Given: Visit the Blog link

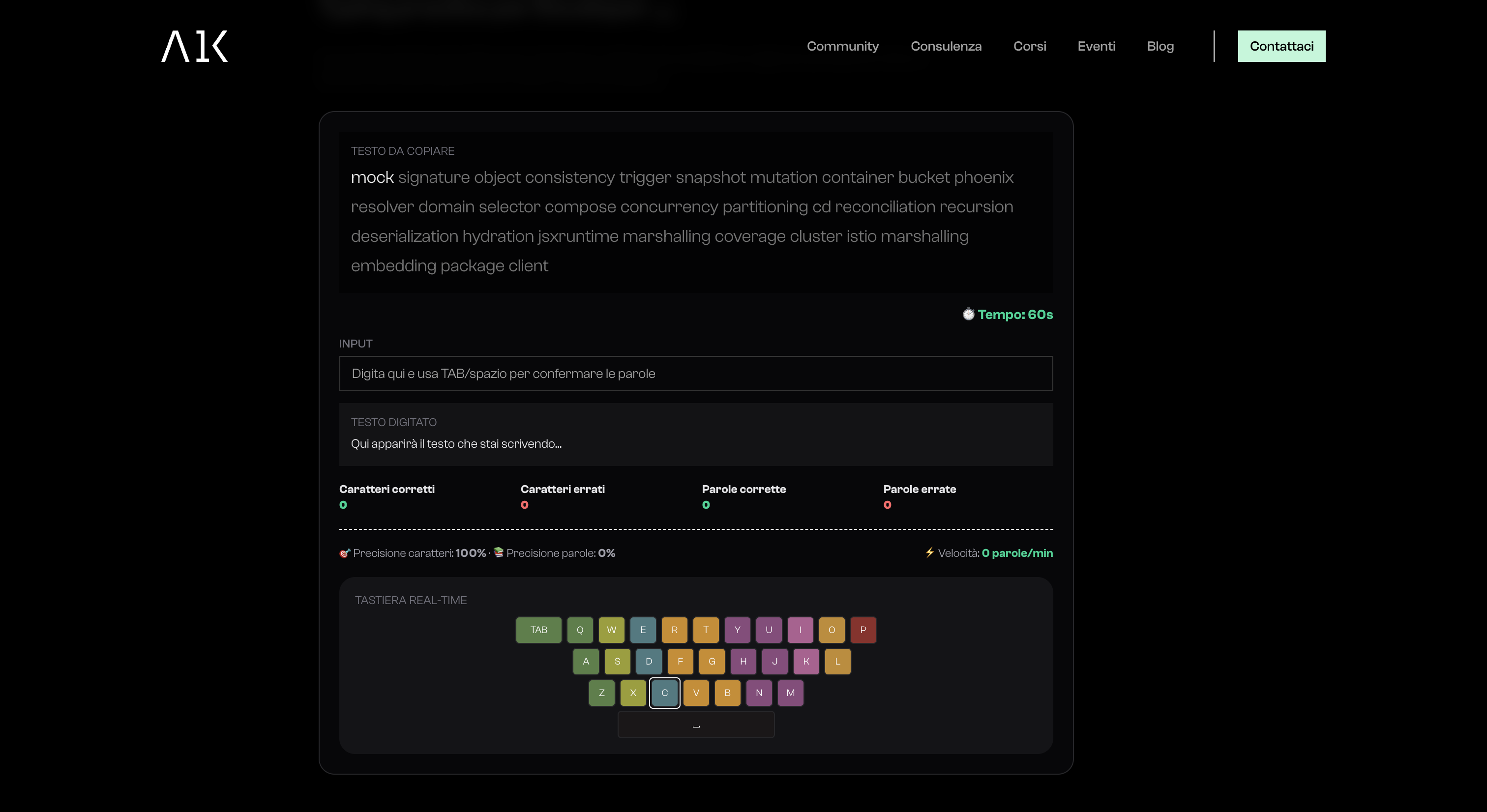Looking at the screenshot, I should point(1160,46).
